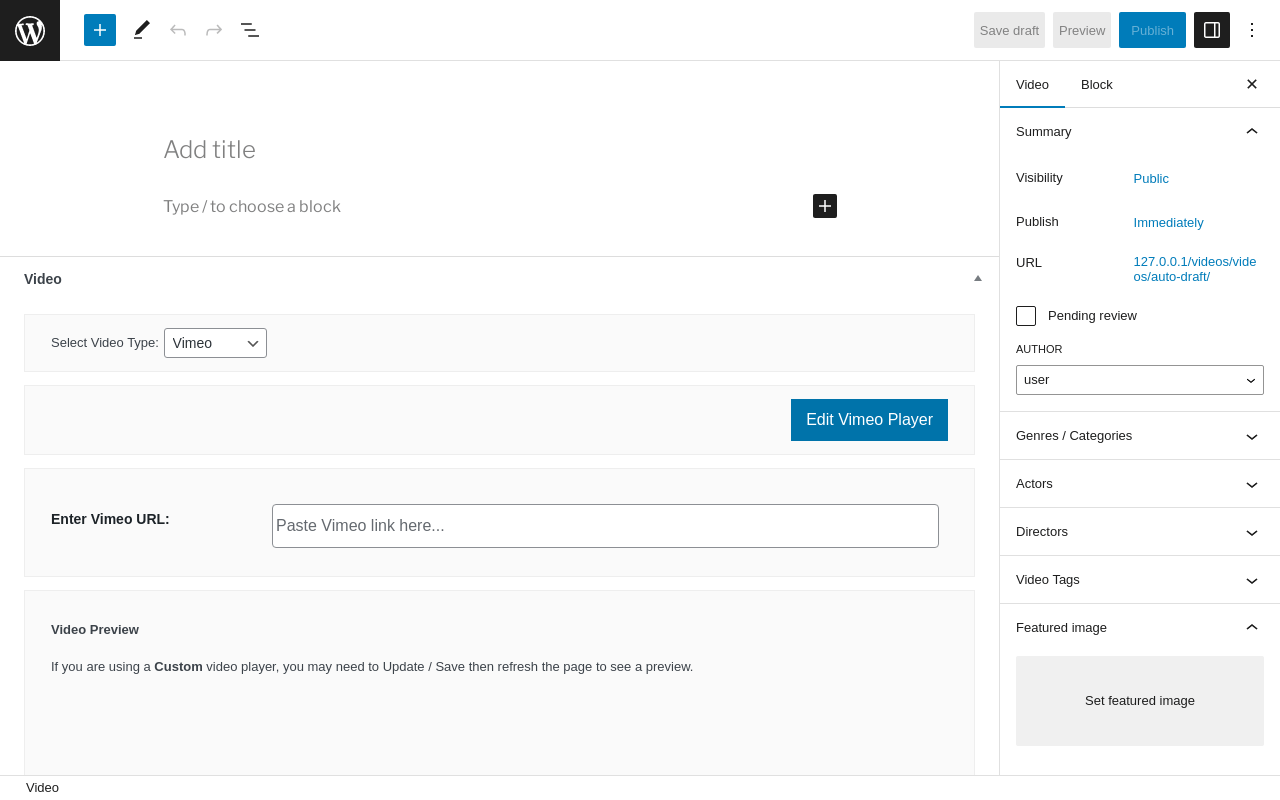The width and height of the screenshot is (1280, 800).
Task: Select the Tools pencil icon
Action: click(142, 30)
